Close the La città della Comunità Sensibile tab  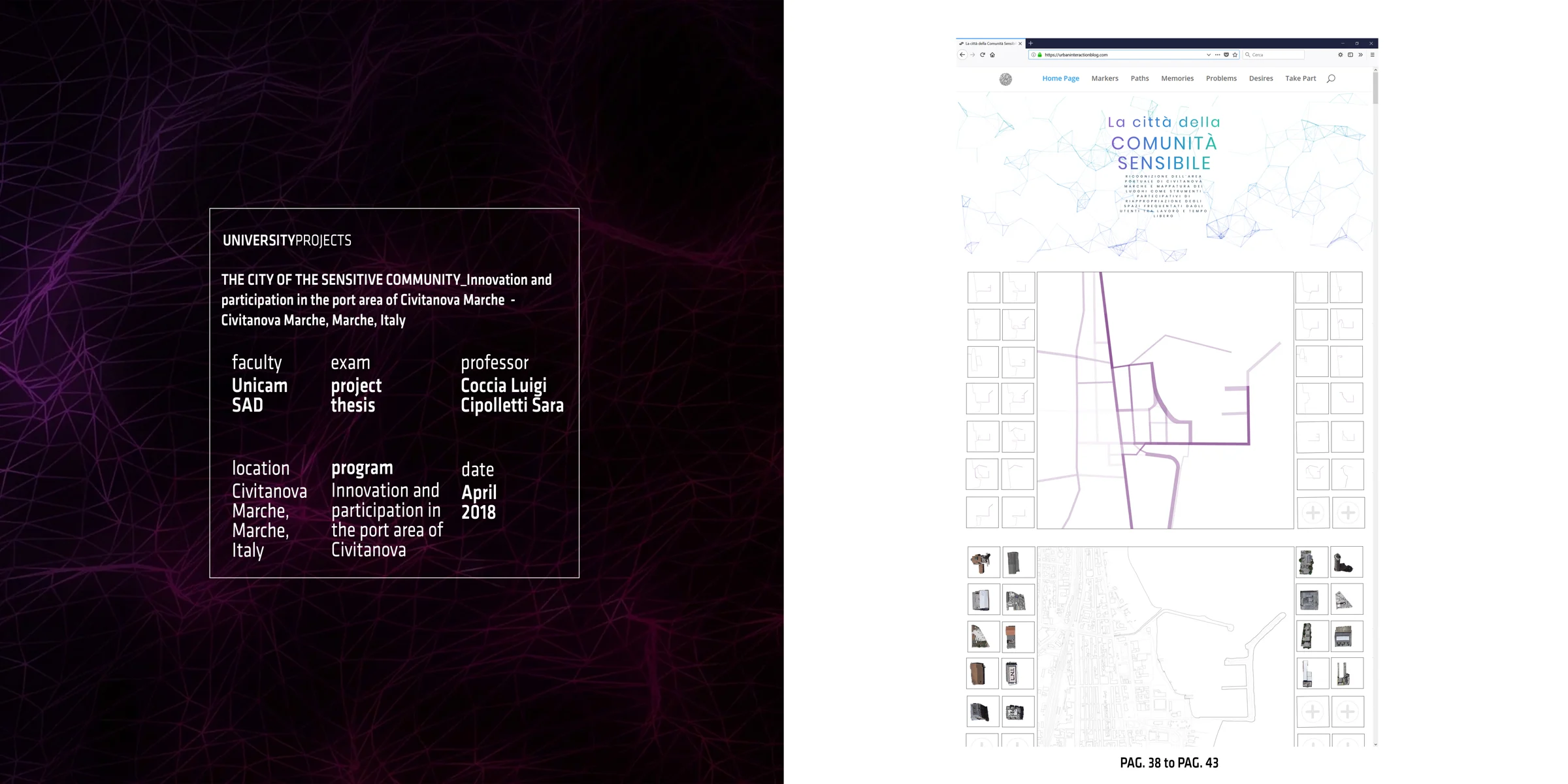pos(1020,44)
